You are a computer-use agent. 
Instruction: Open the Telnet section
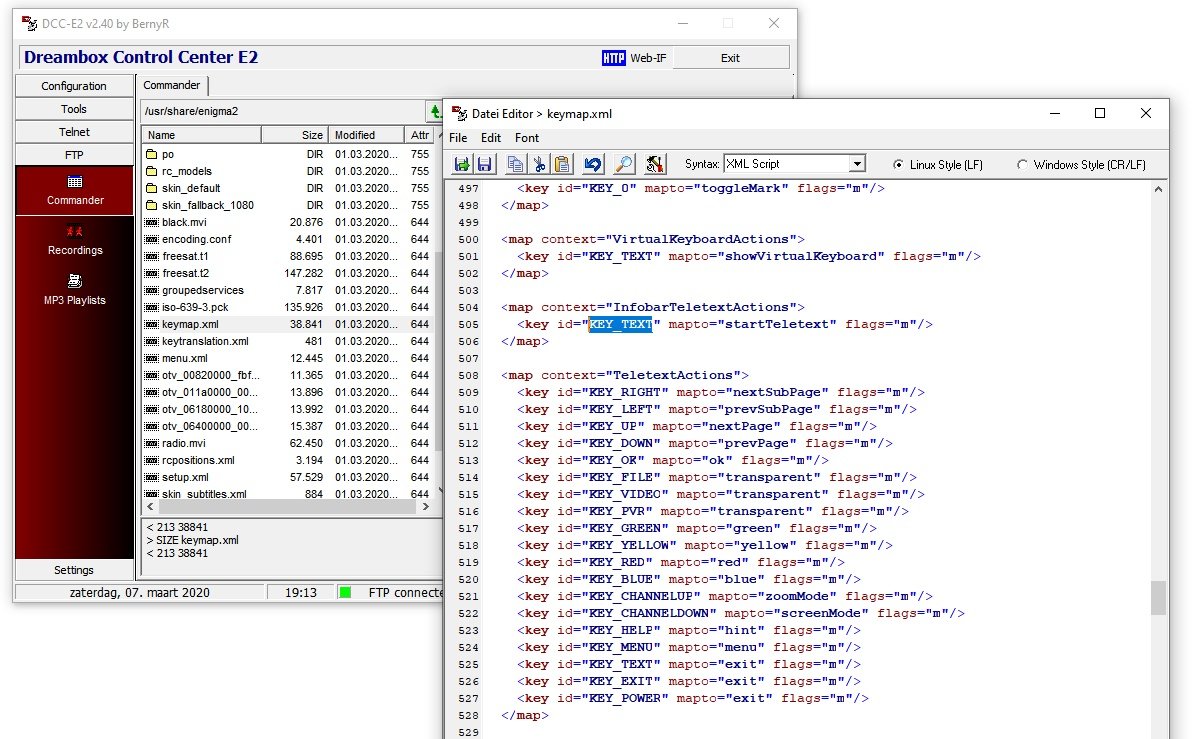[74, 132]
